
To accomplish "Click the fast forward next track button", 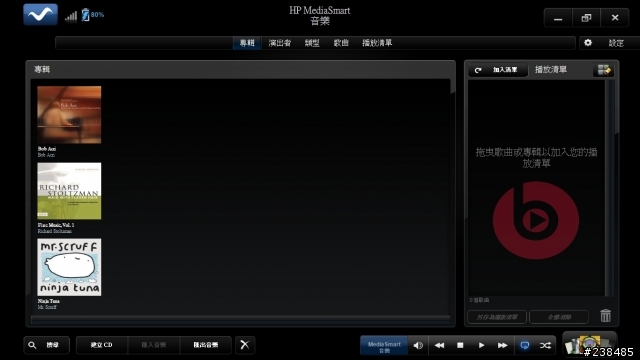I will [x=502, y=346].
